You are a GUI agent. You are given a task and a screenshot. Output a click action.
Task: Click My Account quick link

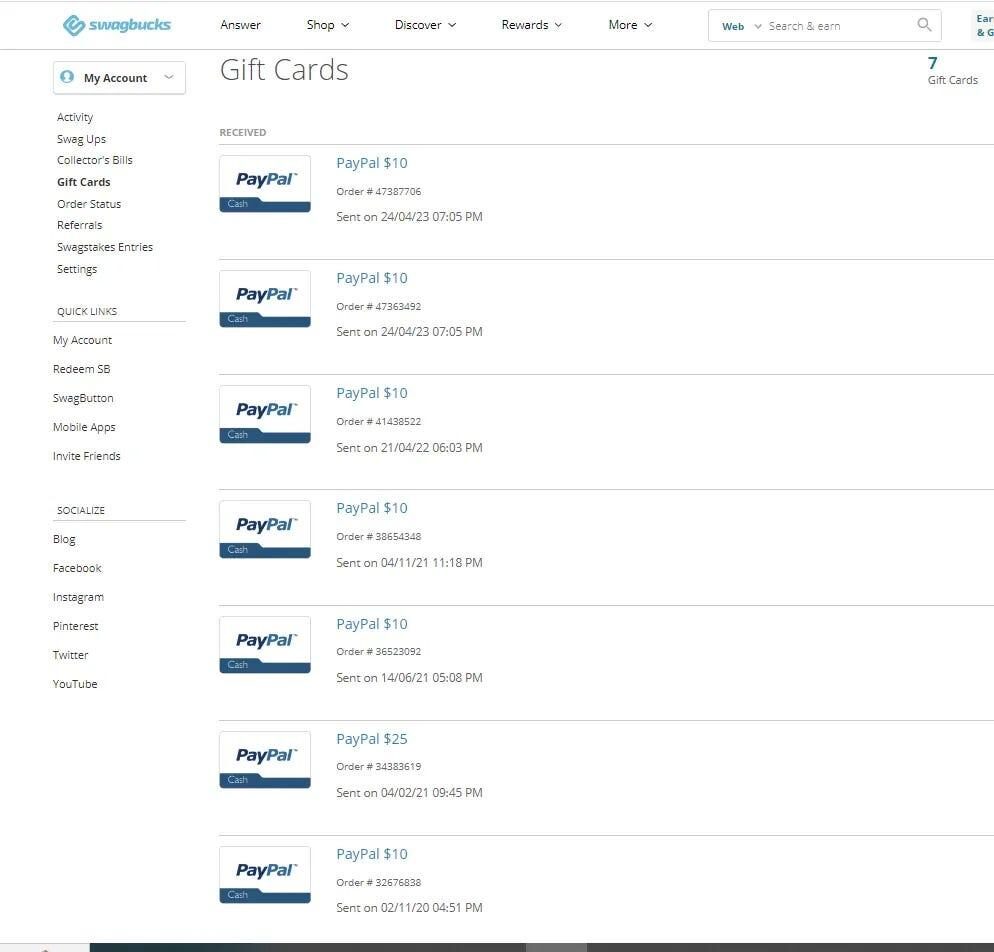coord(82,340)
